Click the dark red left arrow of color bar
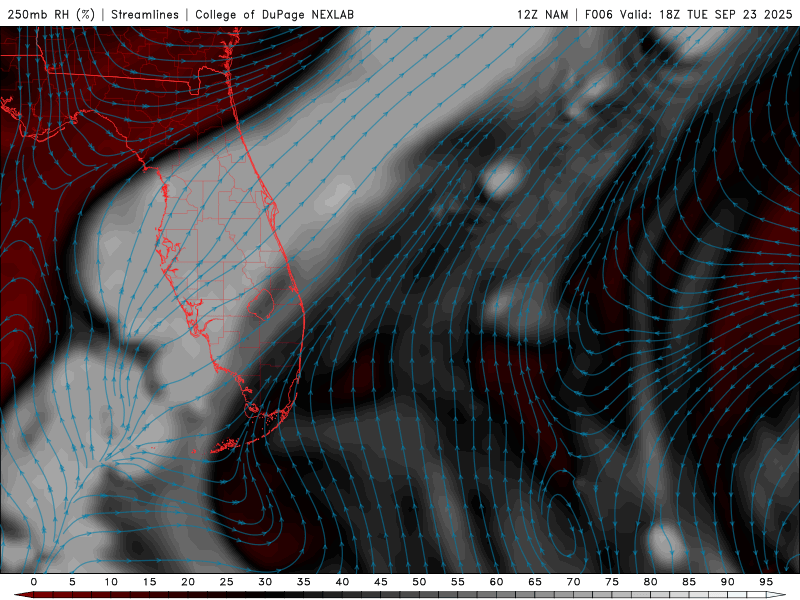 [x=23, y=595]
